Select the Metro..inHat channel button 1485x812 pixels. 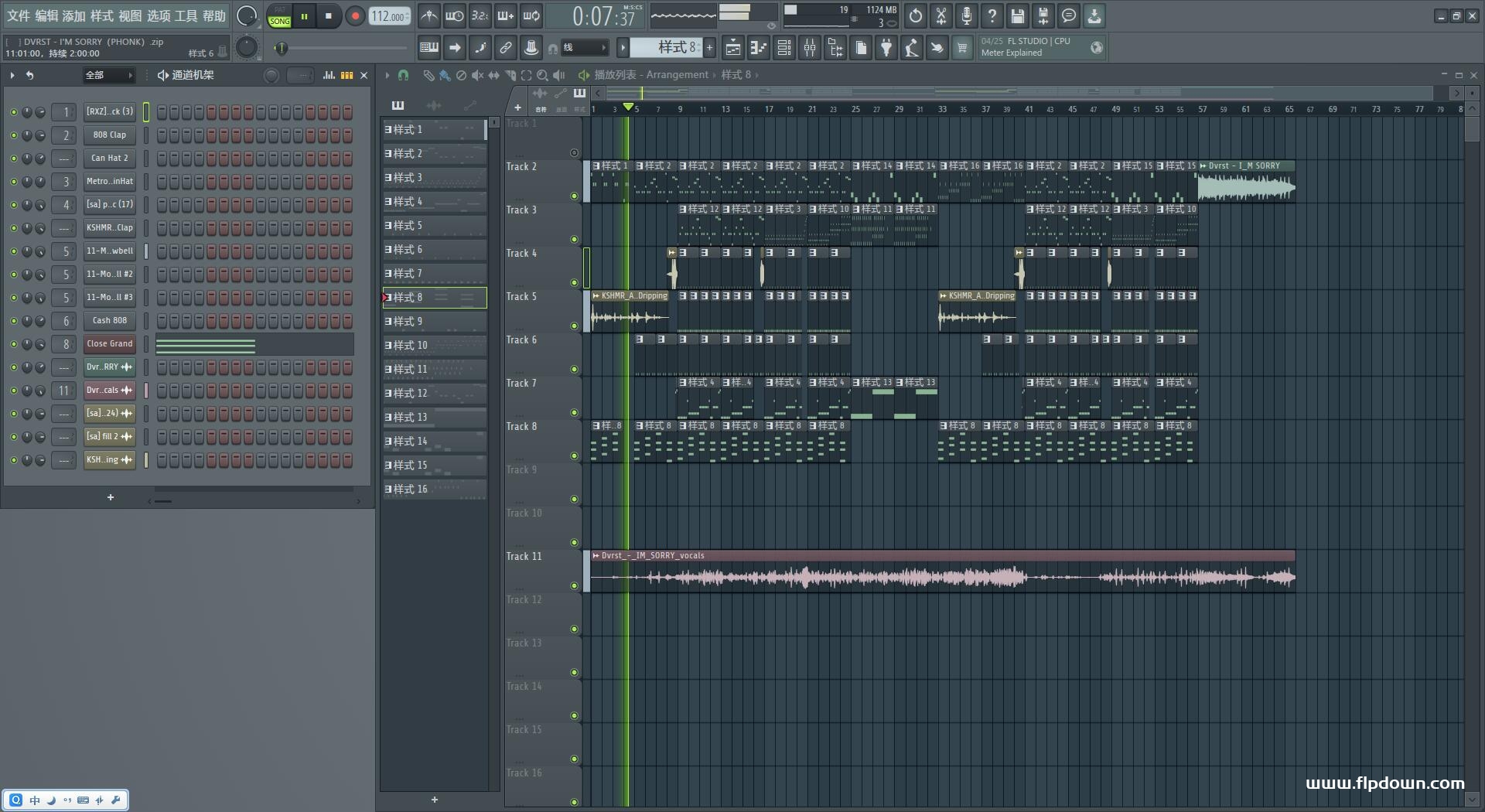pos(110,181)
